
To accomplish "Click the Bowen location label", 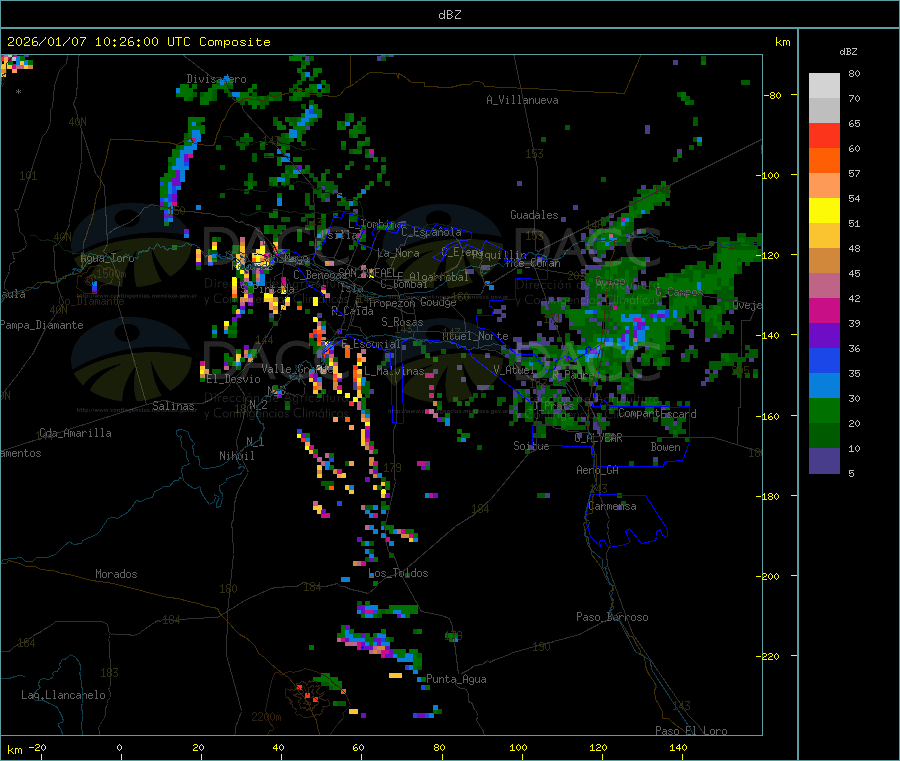I will coord(666,446).
